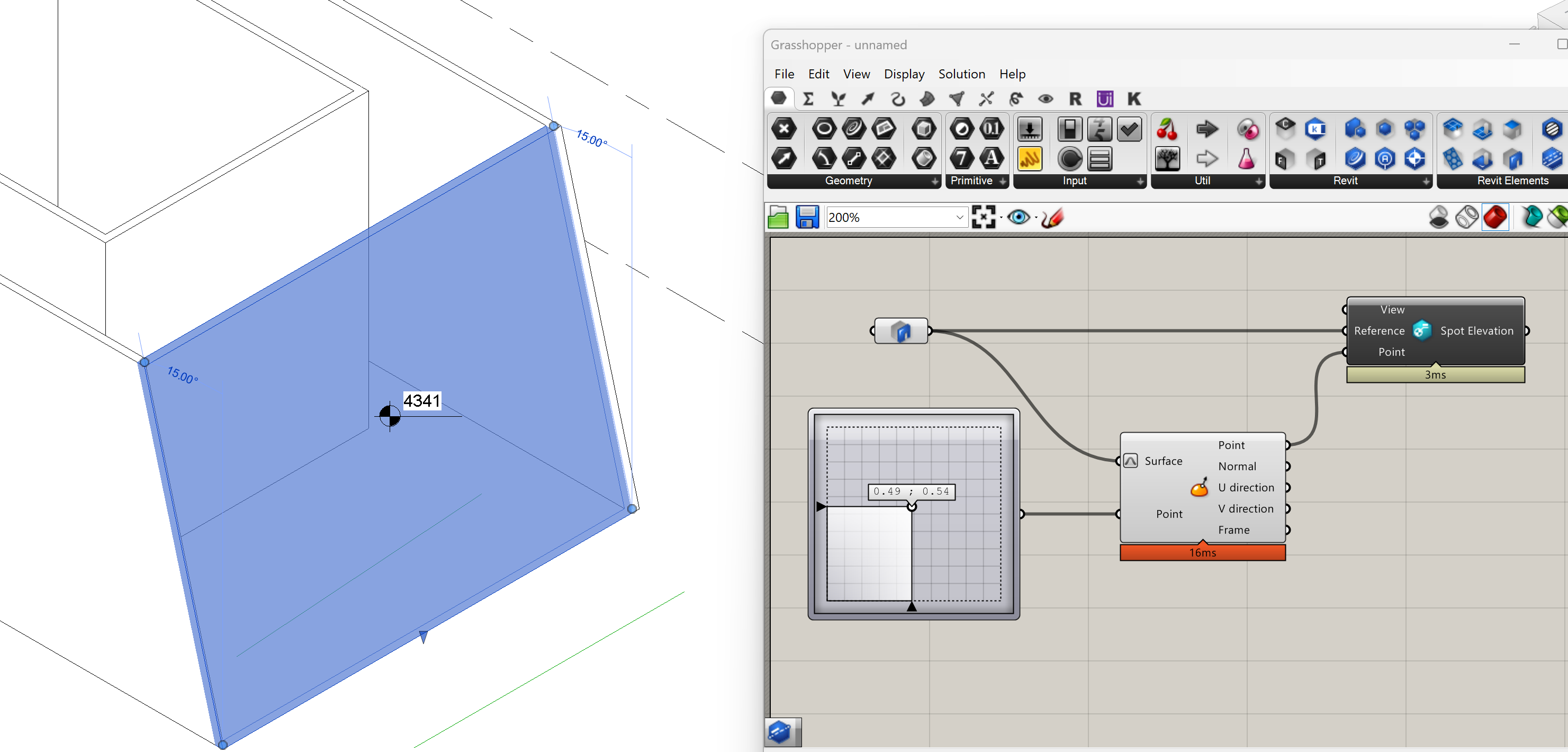Screen dimensions: 1568x752
Task: Expand the Revit panel dropdown arrow
Action: pos(1425,181)
